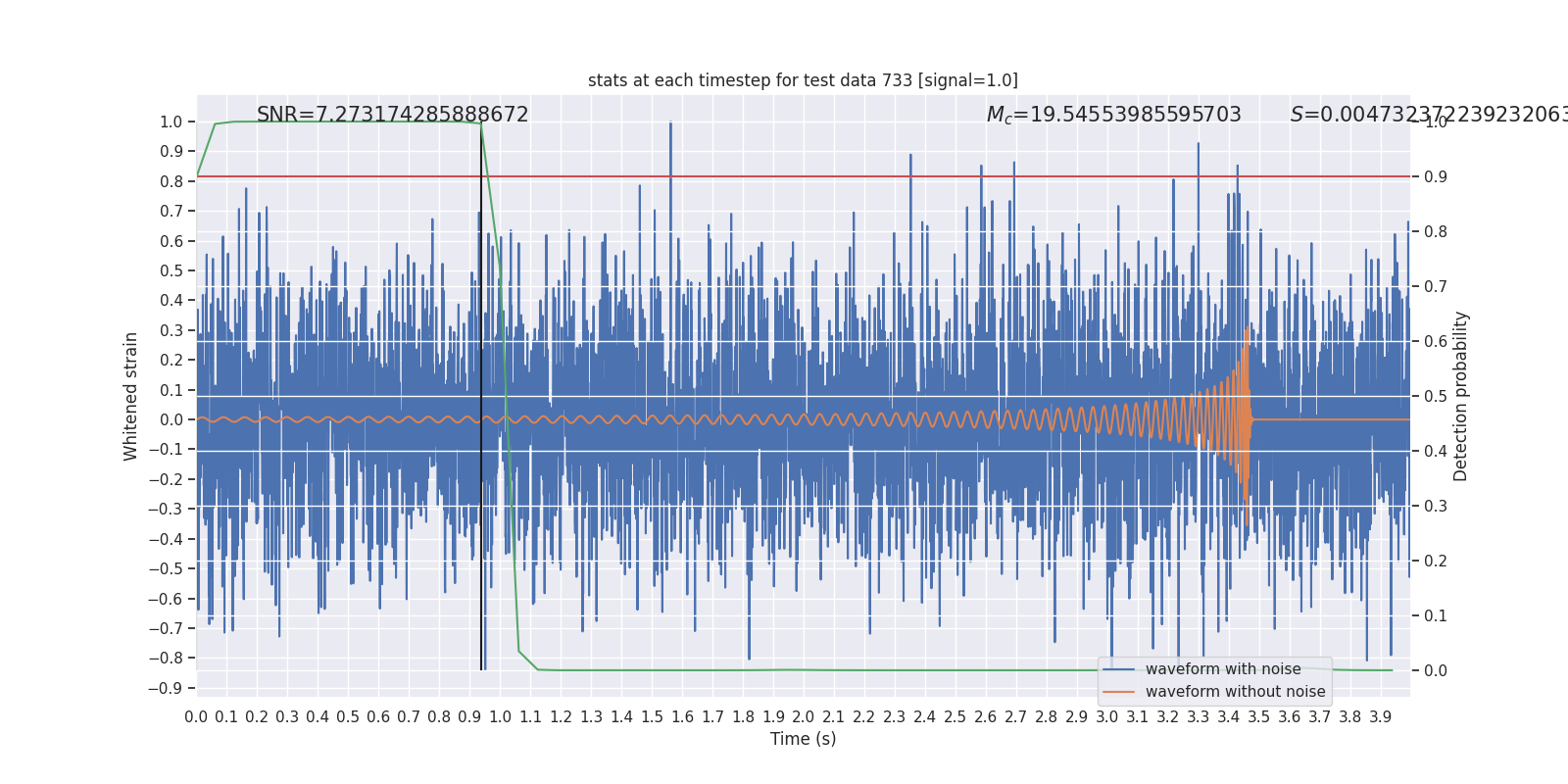This screenshot has width=1568, height=784.
Task: Click 'waveform with noise' legend entry
Action: pyautogui.click(x=1223, y=669)
